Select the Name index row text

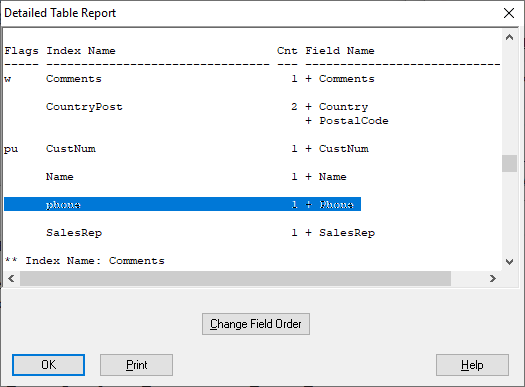60,176
